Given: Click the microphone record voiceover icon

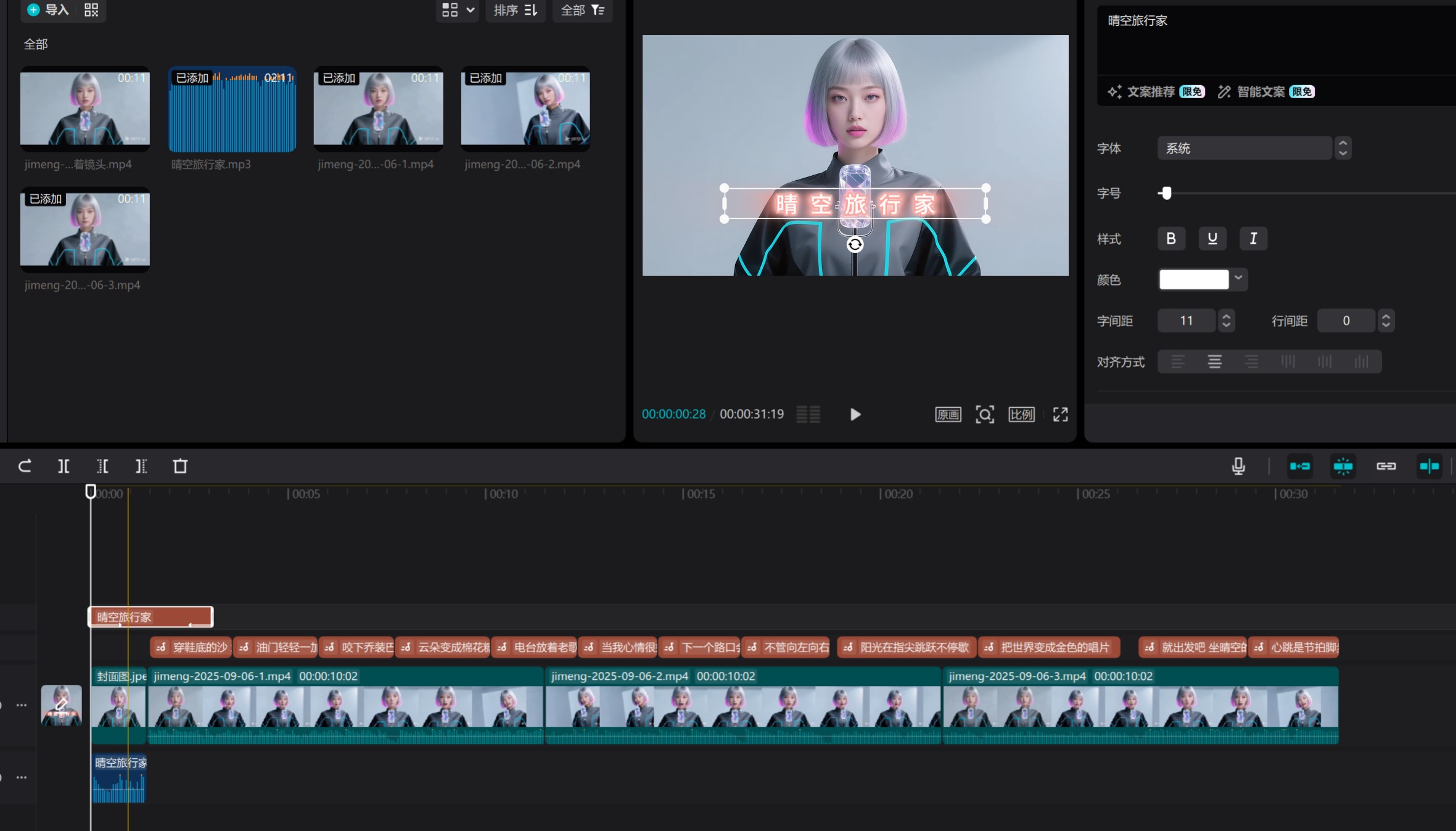Looking at the screenshot, I should tap(1238, 466).
